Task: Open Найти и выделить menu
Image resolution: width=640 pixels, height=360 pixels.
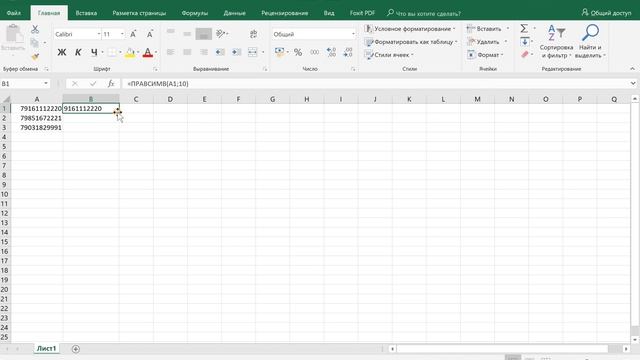Action: [590, 41]
